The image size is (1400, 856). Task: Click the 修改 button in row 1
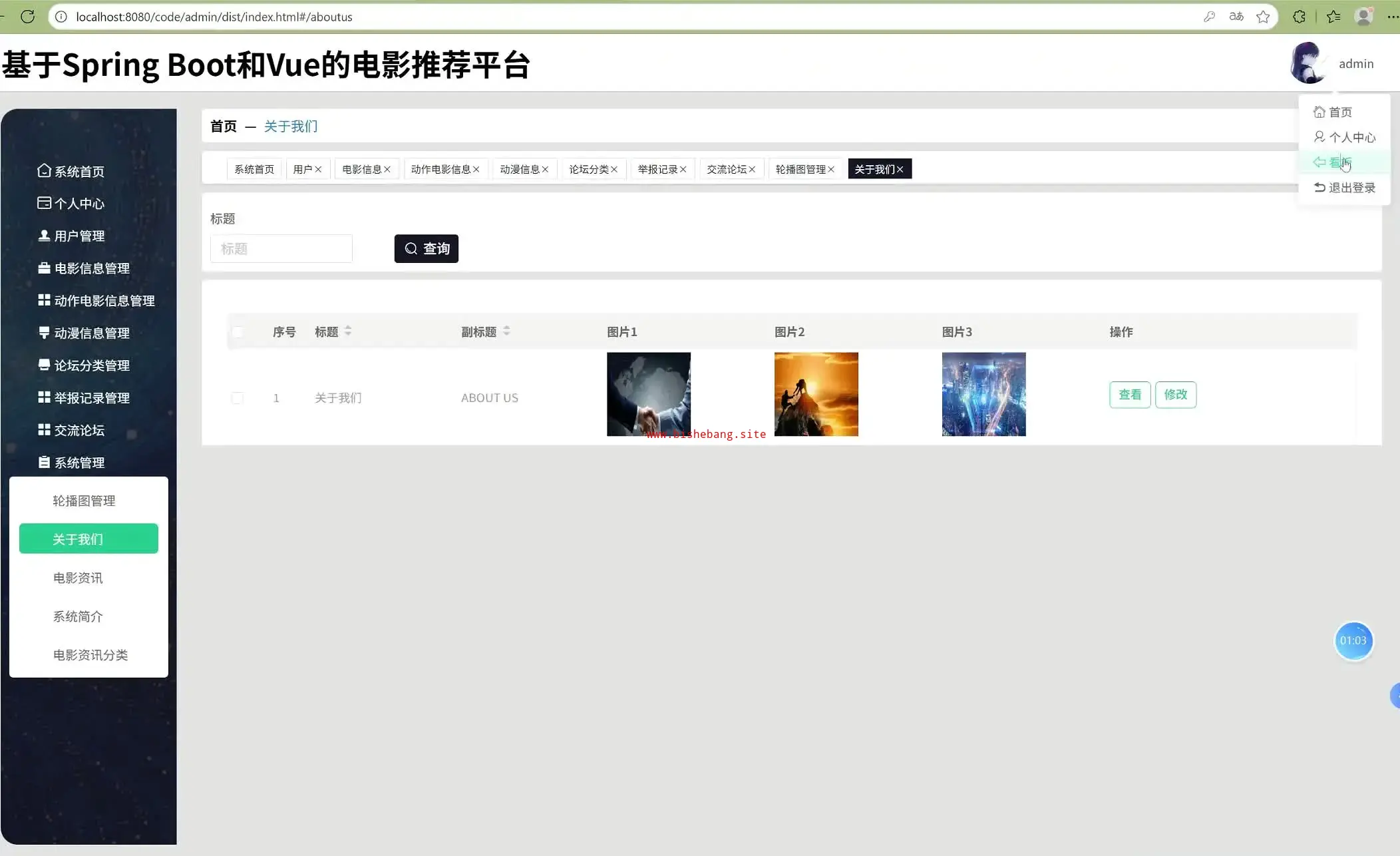tap(1175, 395)
